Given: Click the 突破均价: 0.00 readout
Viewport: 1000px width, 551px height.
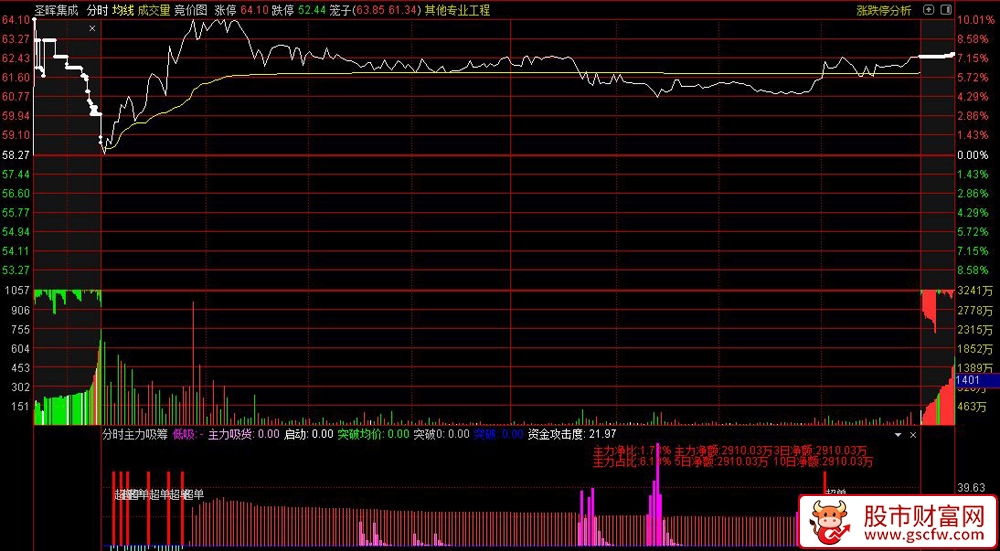Looking at the screenshot, I should tap(373, 435).
